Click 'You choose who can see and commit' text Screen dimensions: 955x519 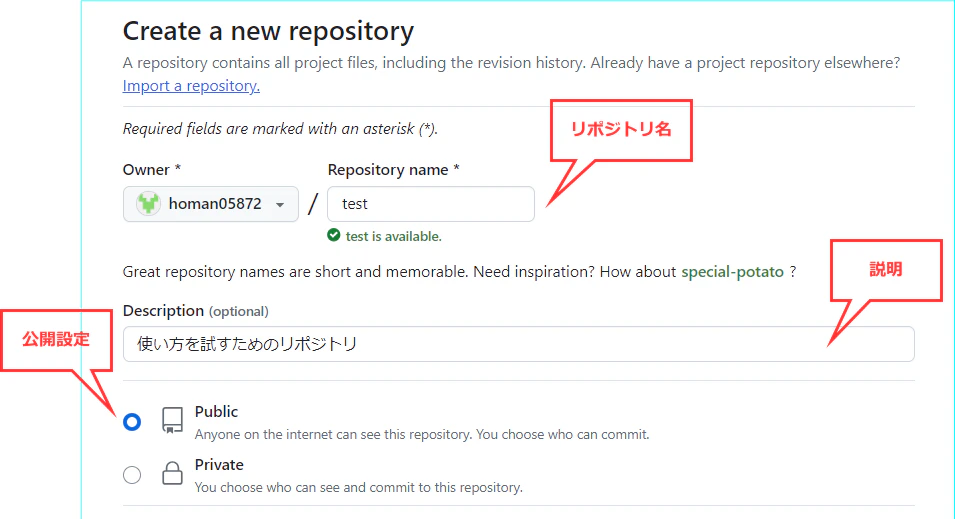pyautogui.click(x=359, y=487)
